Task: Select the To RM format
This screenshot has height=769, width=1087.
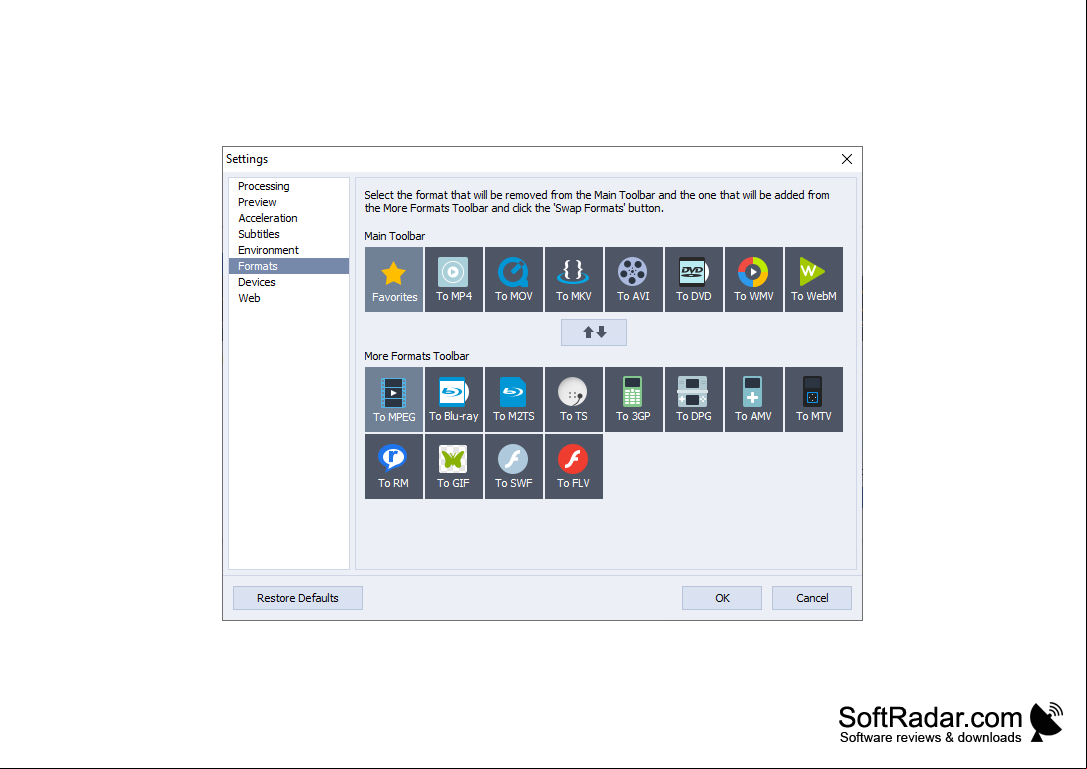Action: tap(394, 466)
